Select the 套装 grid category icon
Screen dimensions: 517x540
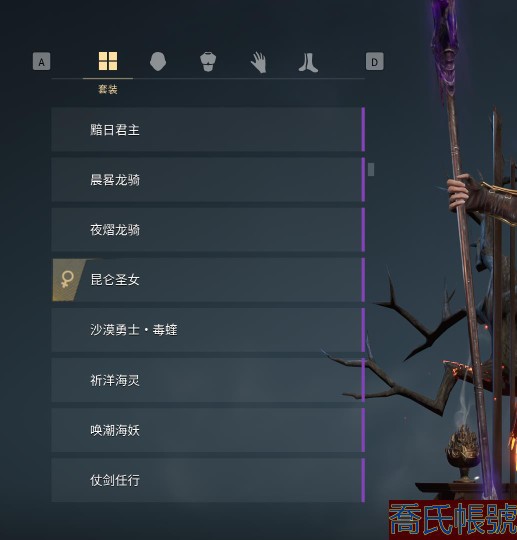point(108,61)
